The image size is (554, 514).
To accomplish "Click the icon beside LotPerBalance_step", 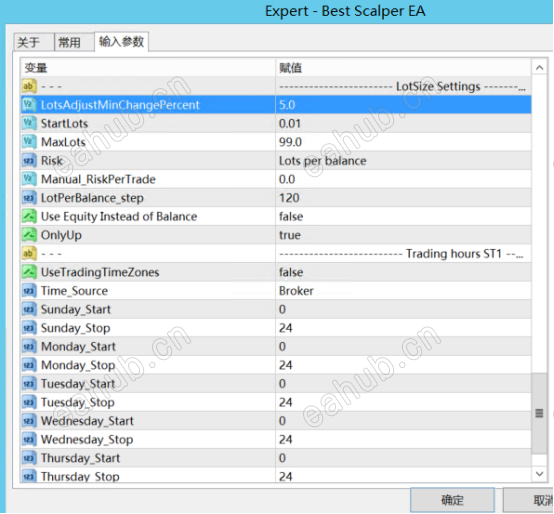I will pos(29,198).
